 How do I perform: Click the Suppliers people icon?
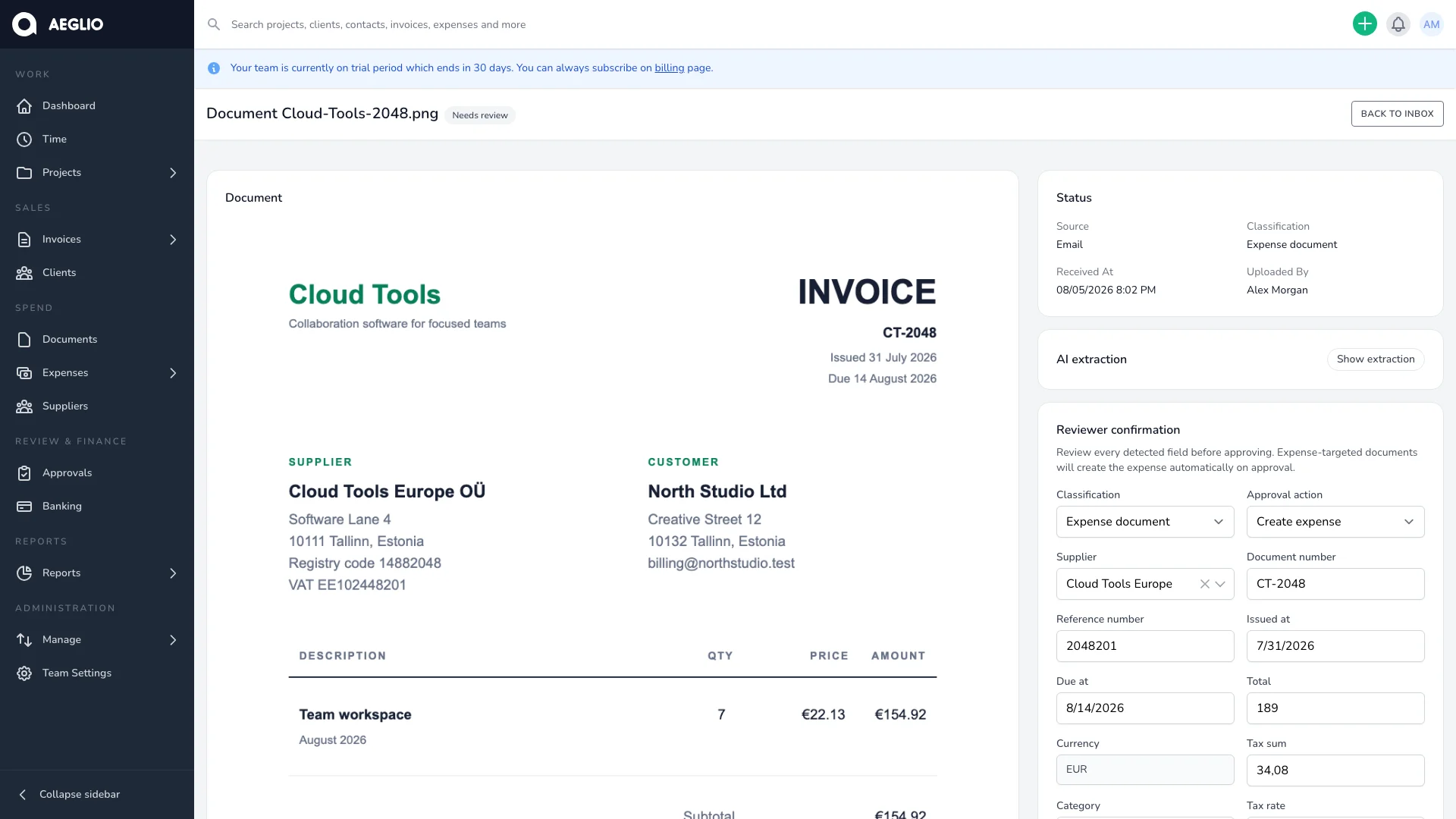(x=24, y=406)
